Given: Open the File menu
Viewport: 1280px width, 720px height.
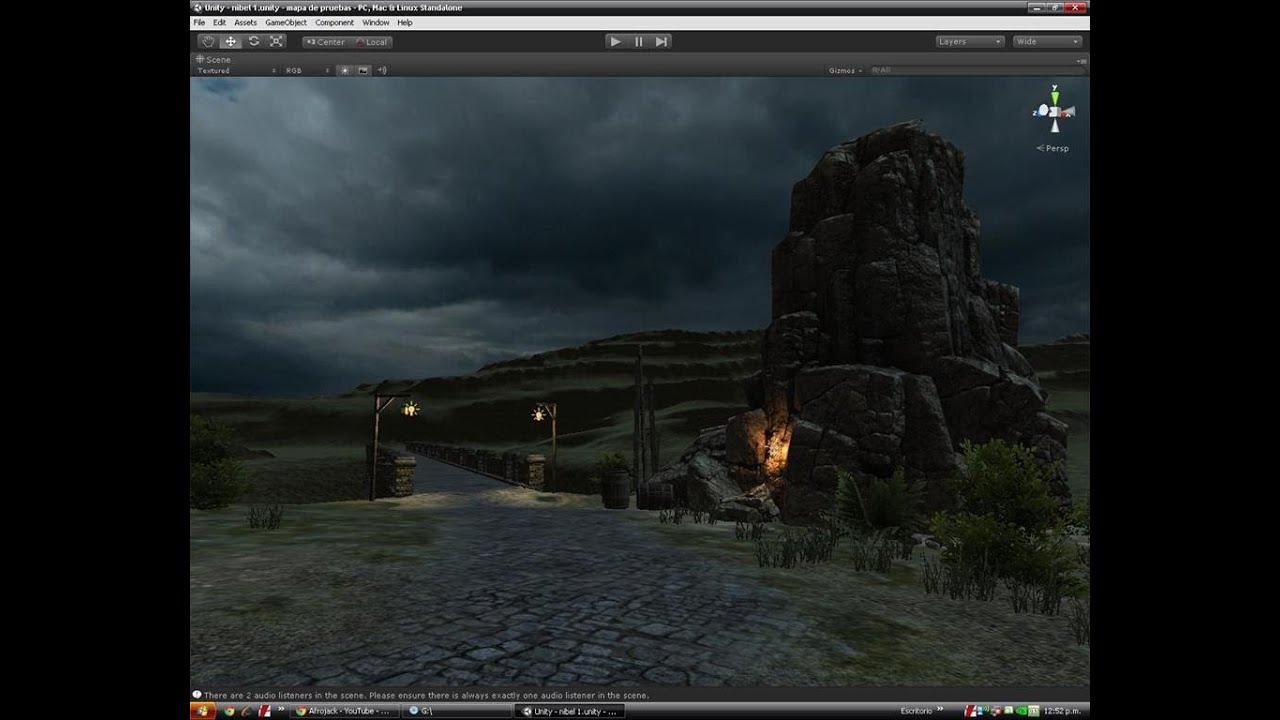Looking at the screenshot, I should point(199,22).
